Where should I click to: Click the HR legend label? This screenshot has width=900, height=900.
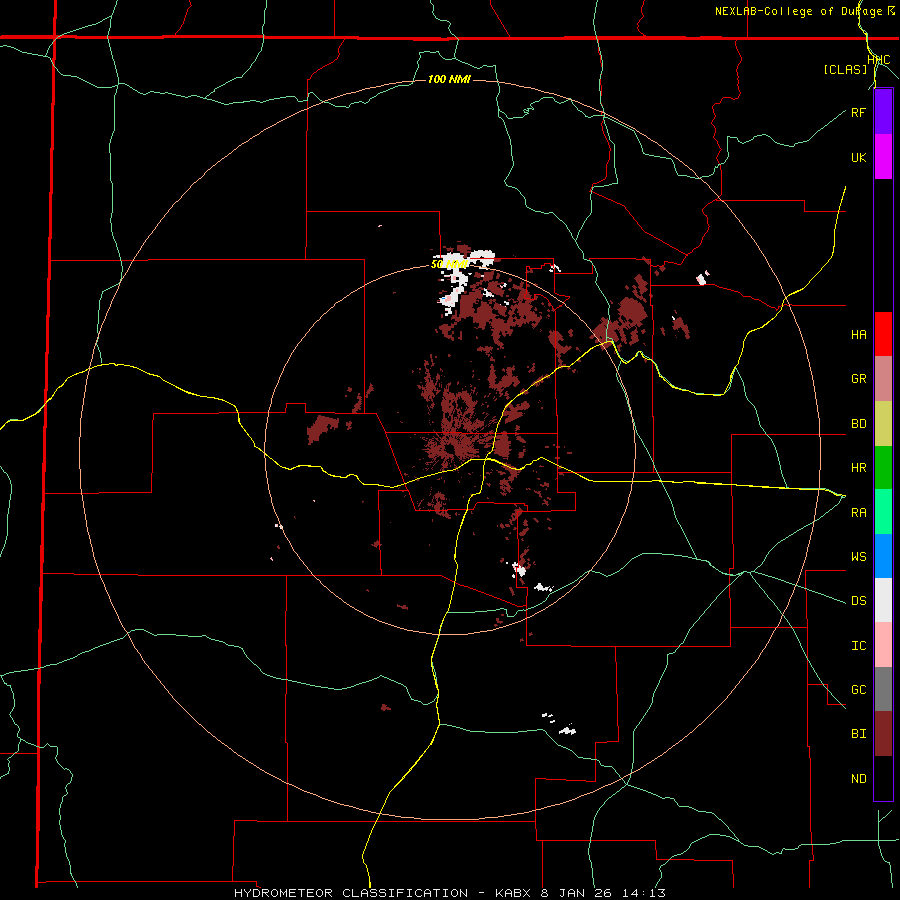click(x=859, y=468)
